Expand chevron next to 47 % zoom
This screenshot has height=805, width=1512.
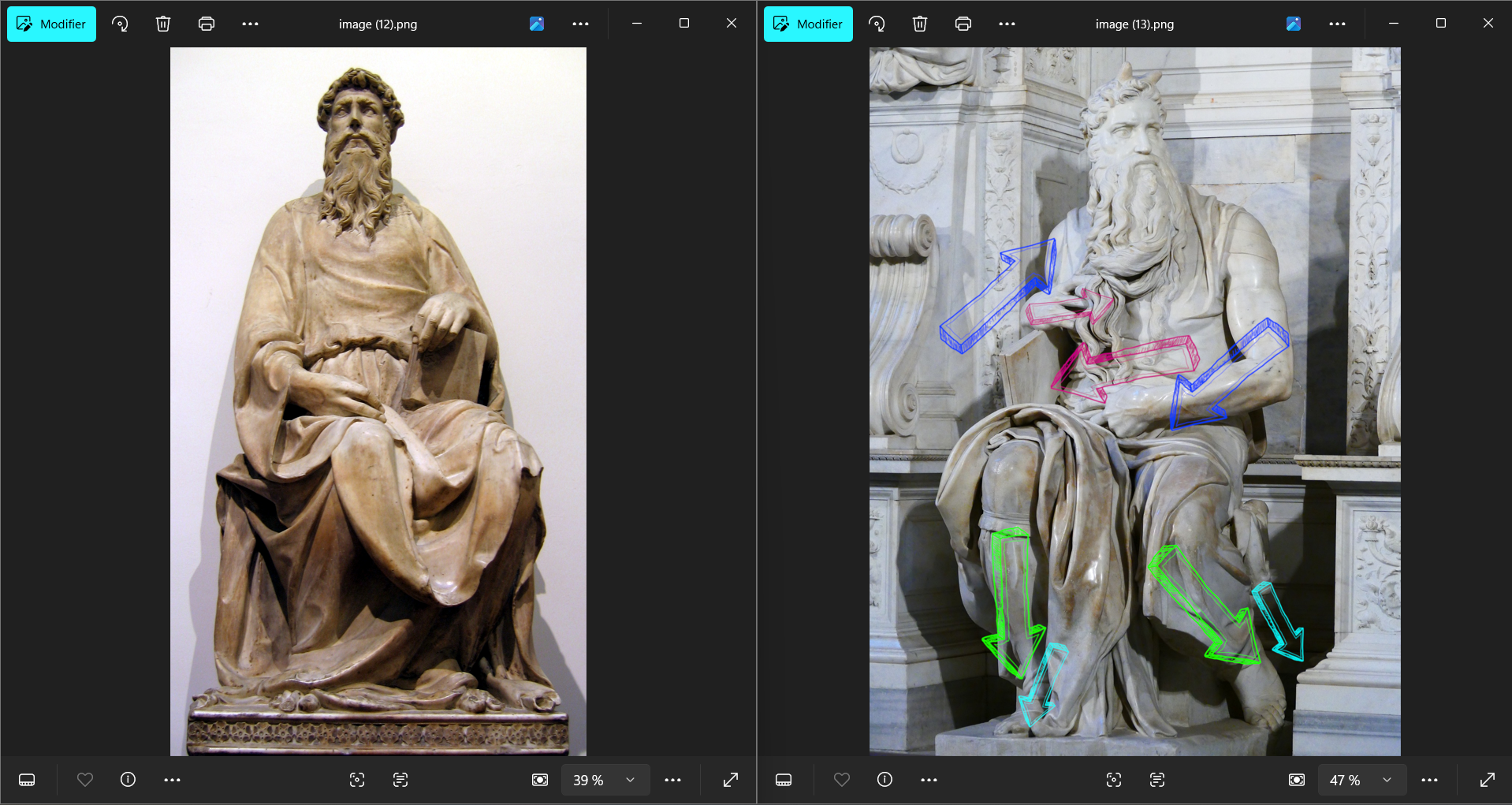click(x=1387, y=780)
